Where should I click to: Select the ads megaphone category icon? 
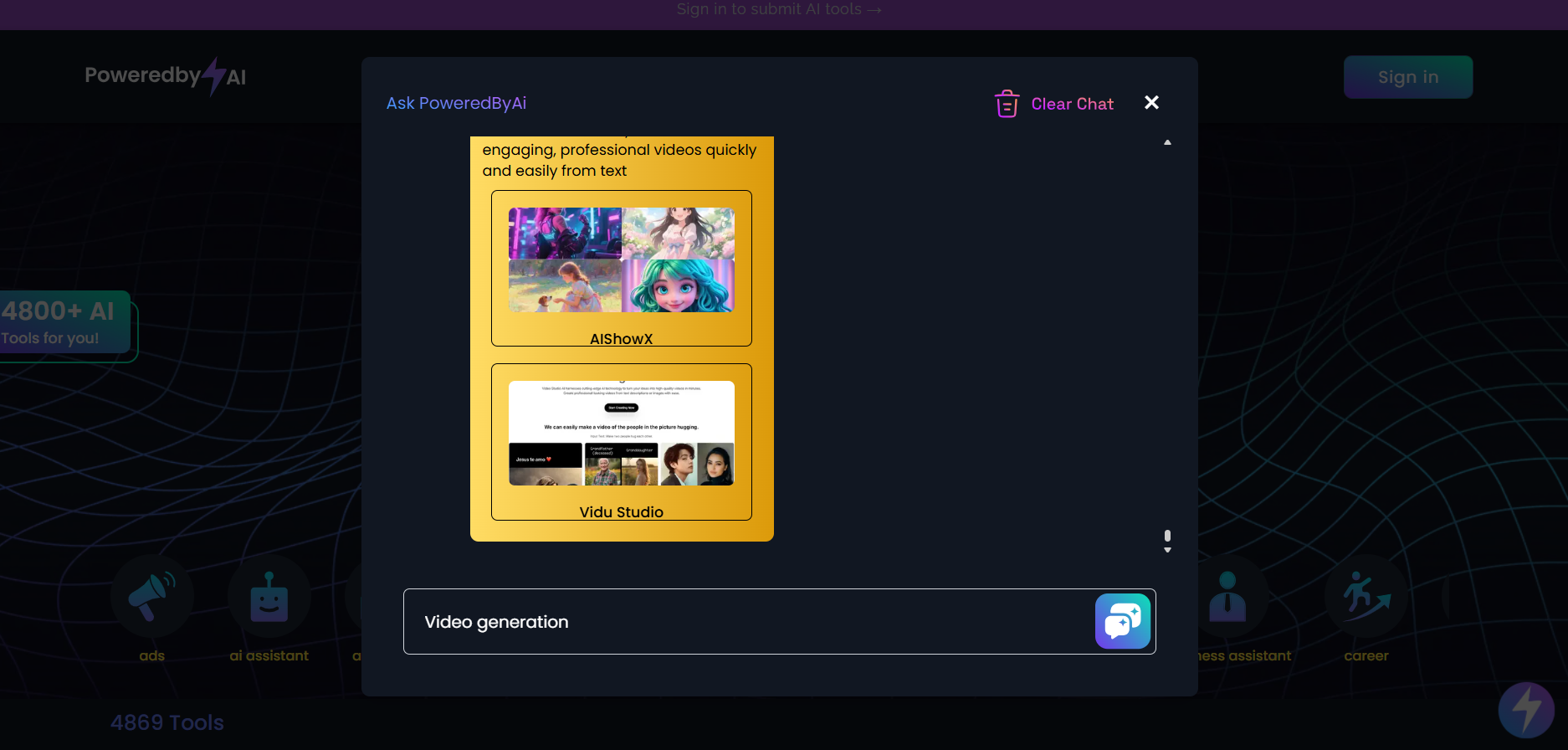(152, 596)
